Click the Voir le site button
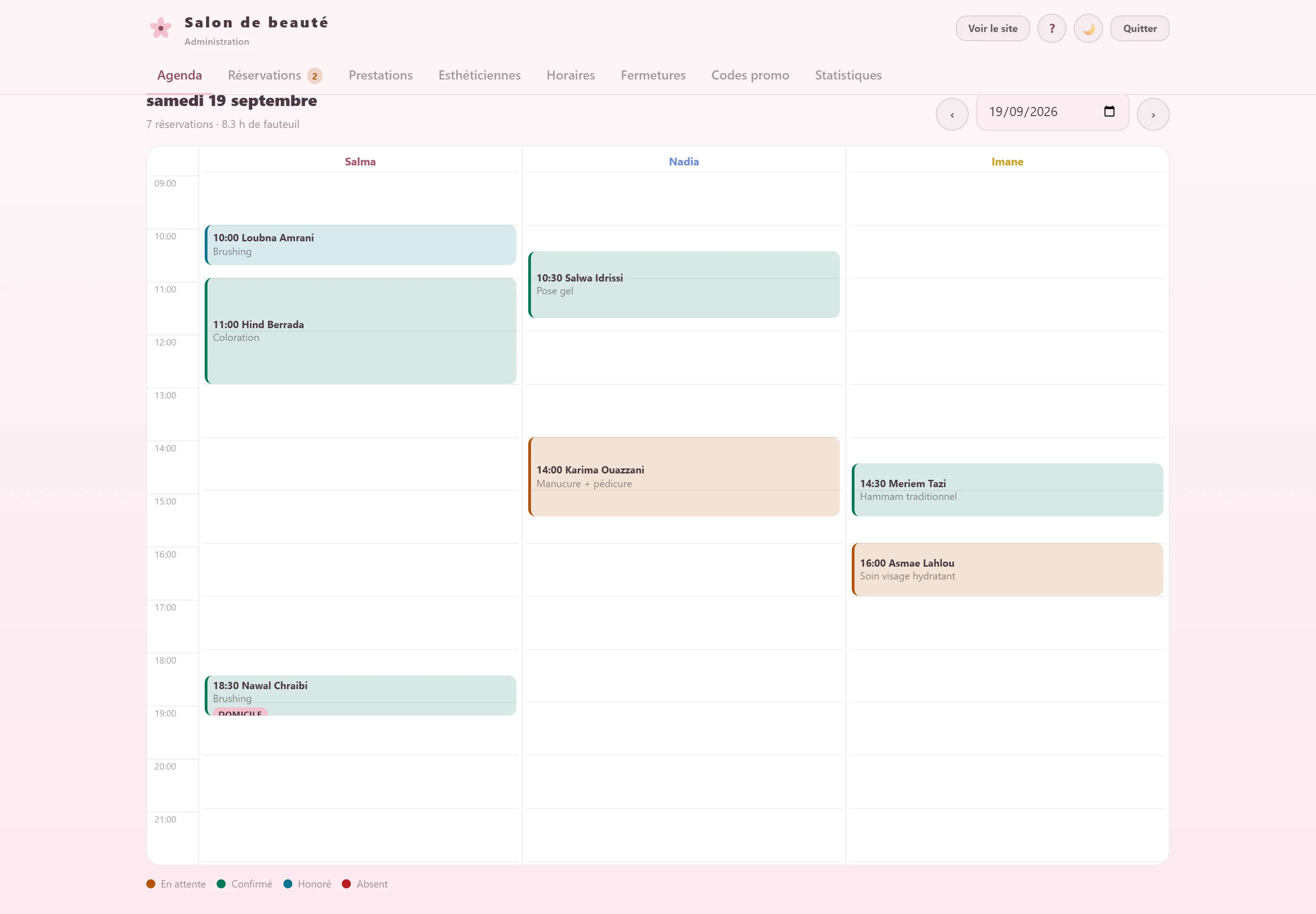This screenshot has height=914, width=1316. [x=992, y=29]
